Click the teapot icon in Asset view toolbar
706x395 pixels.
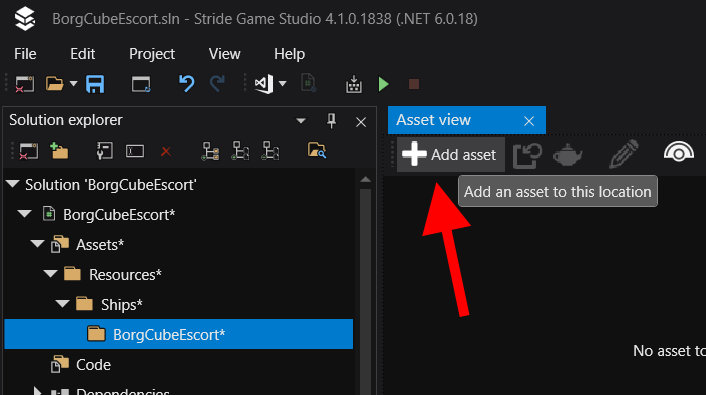567,155
